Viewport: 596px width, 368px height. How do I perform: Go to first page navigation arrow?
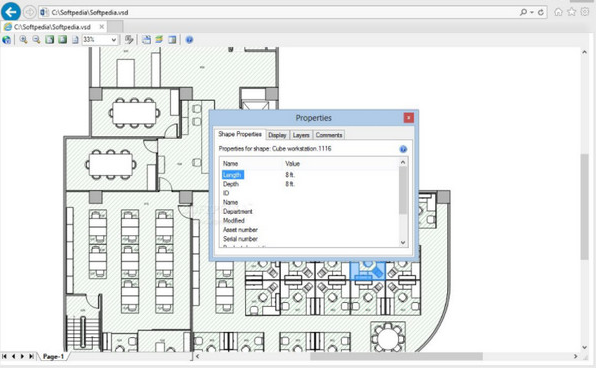4,356
